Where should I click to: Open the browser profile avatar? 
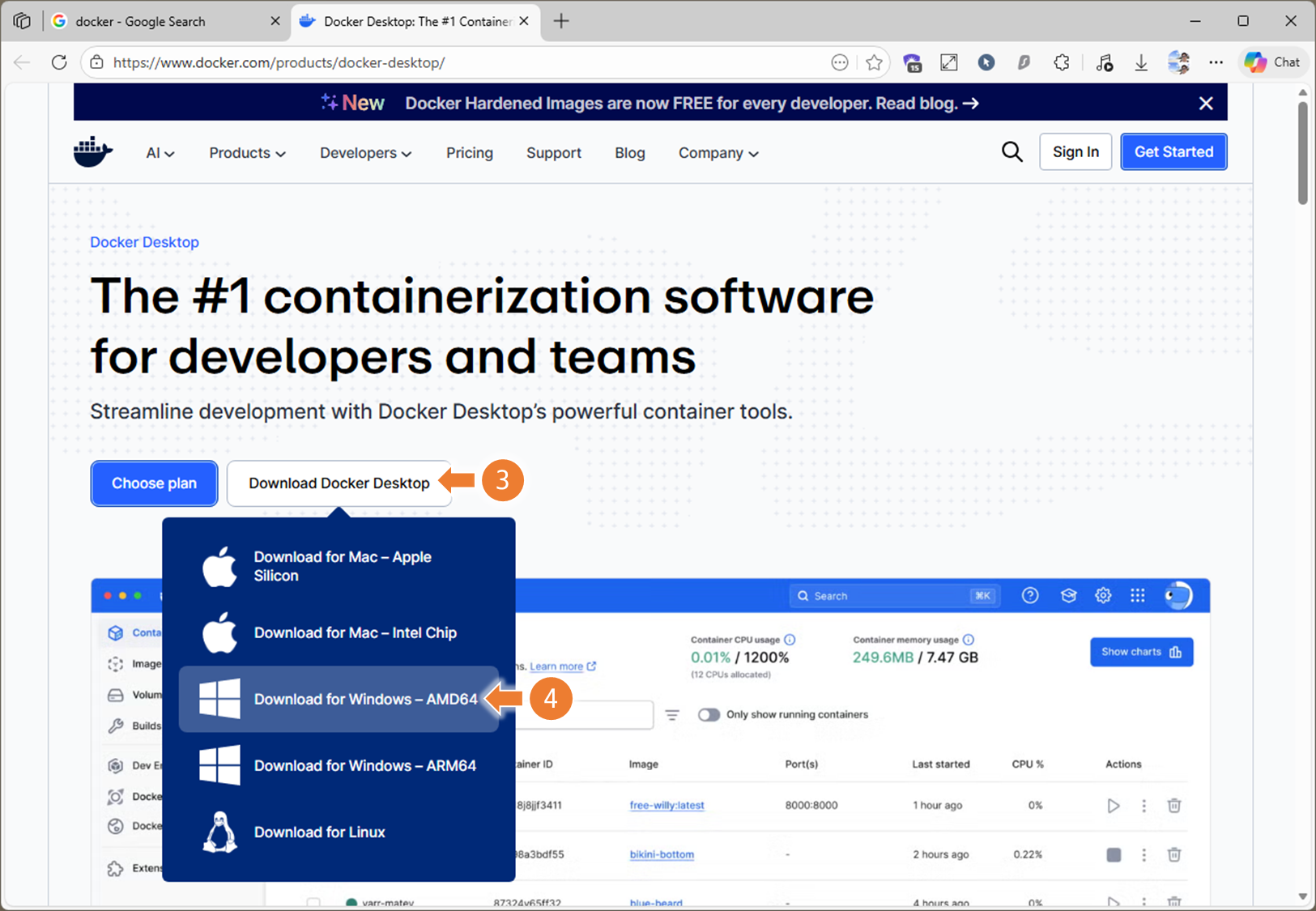1178,62
